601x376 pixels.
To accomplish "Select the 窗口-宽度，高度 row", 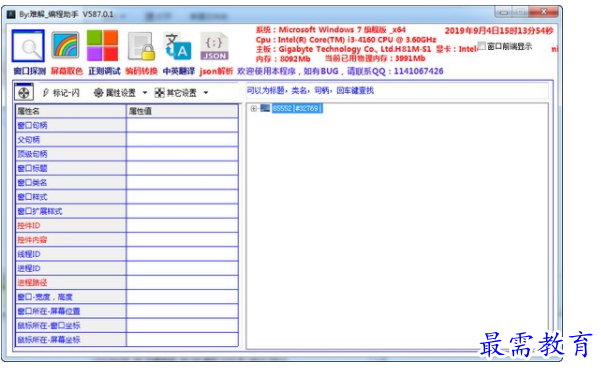I will (127, 297).
